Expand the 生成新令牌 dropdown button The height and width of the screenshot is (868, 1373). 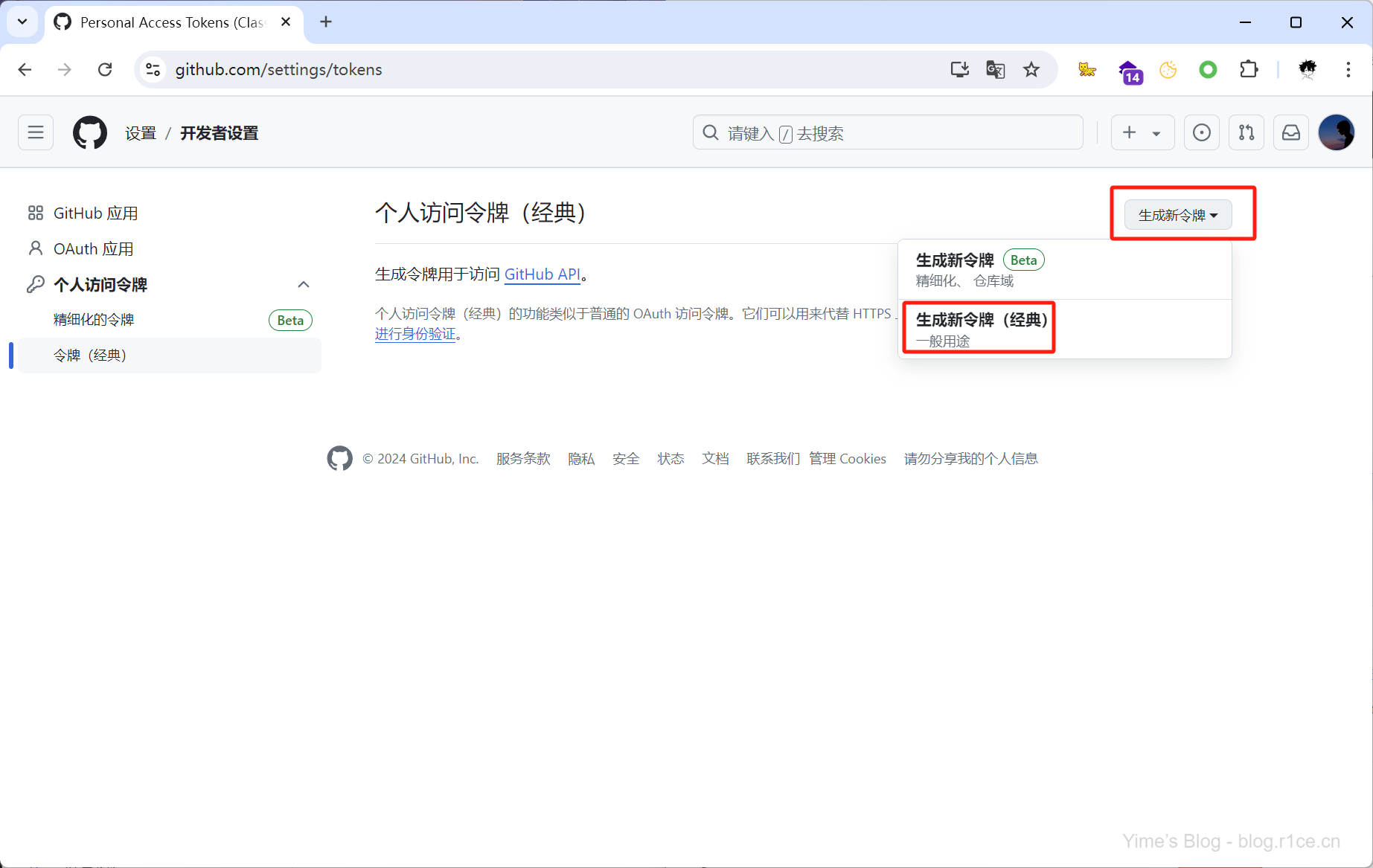tap(1177, 215)
